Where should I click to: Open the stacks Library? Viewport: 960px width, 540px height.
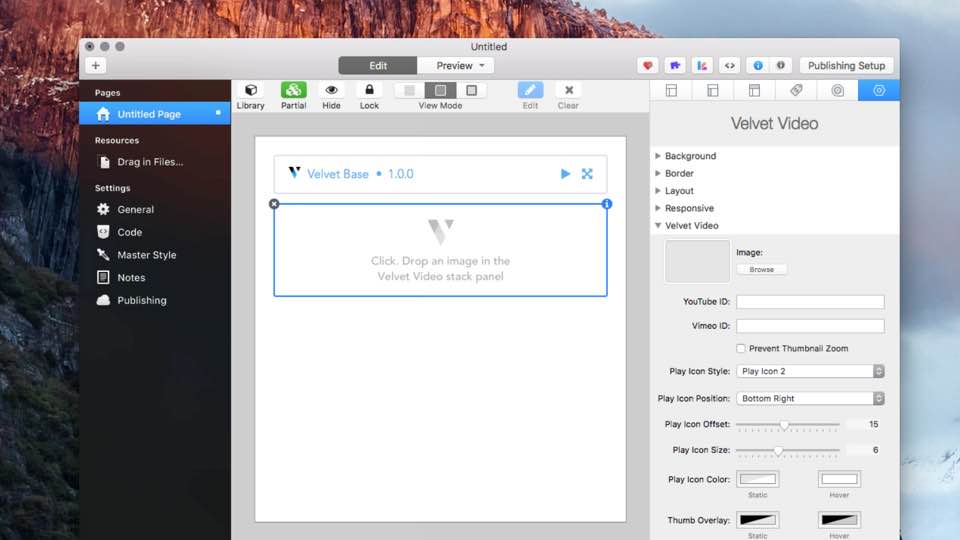coord(250,91)
